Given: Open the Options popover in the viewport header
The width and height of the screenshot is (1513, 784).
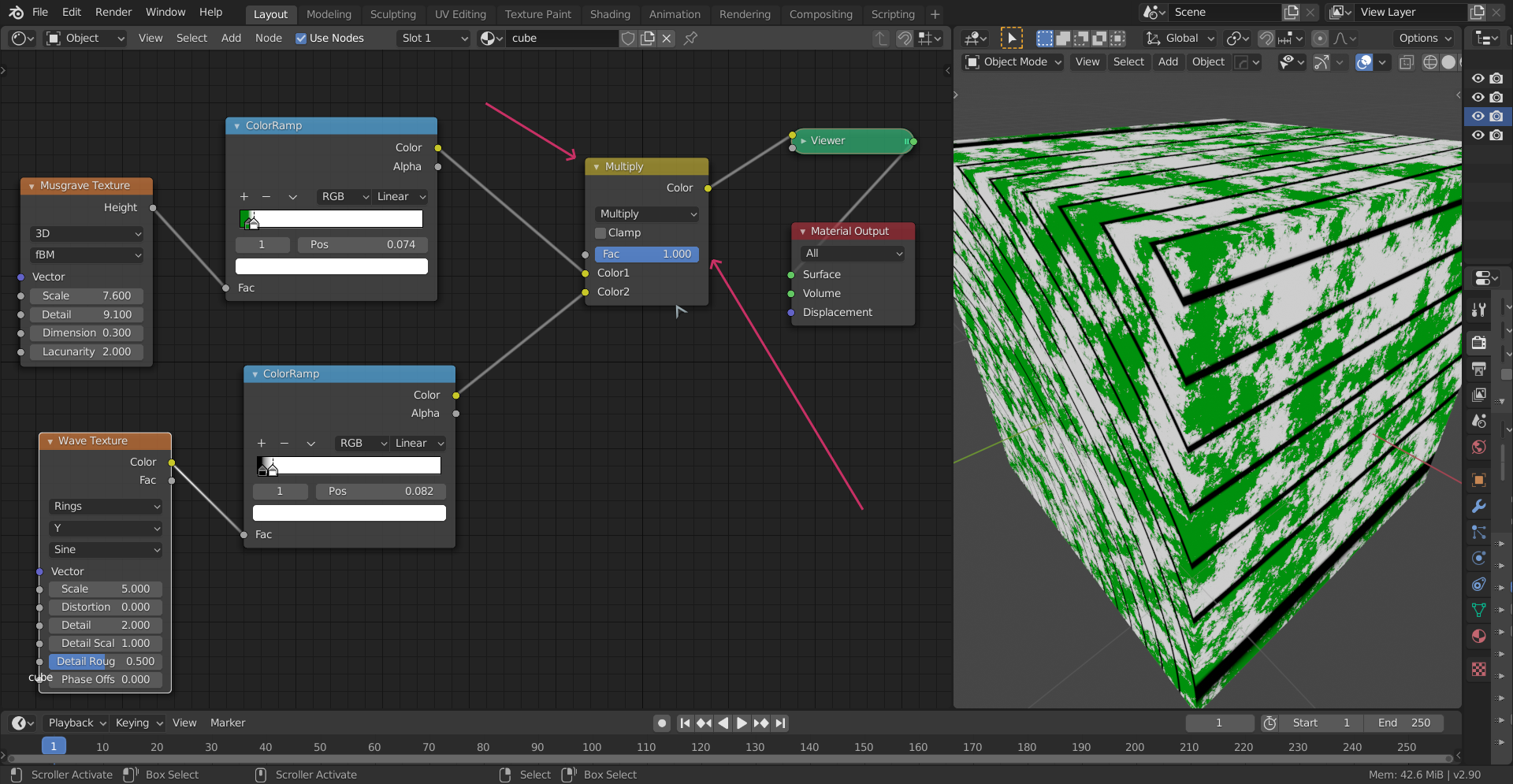Looking at the screenshot, I should (1423, 38).
